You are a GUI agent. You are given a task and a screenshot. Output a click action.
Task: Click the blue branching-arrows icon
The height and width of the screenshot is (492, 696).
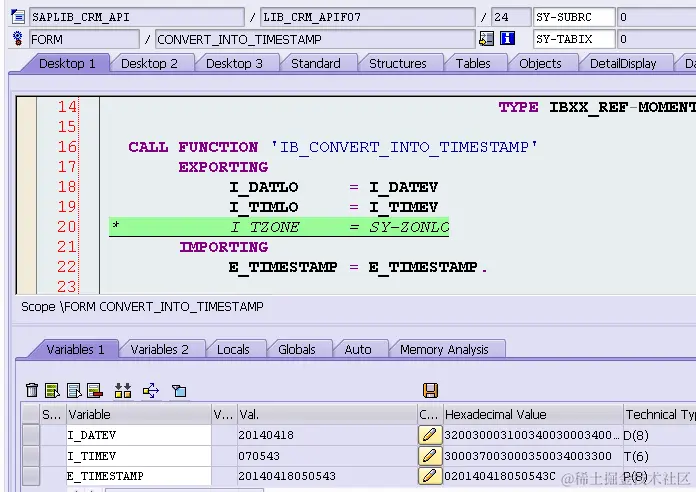click(x=151, y=391)
